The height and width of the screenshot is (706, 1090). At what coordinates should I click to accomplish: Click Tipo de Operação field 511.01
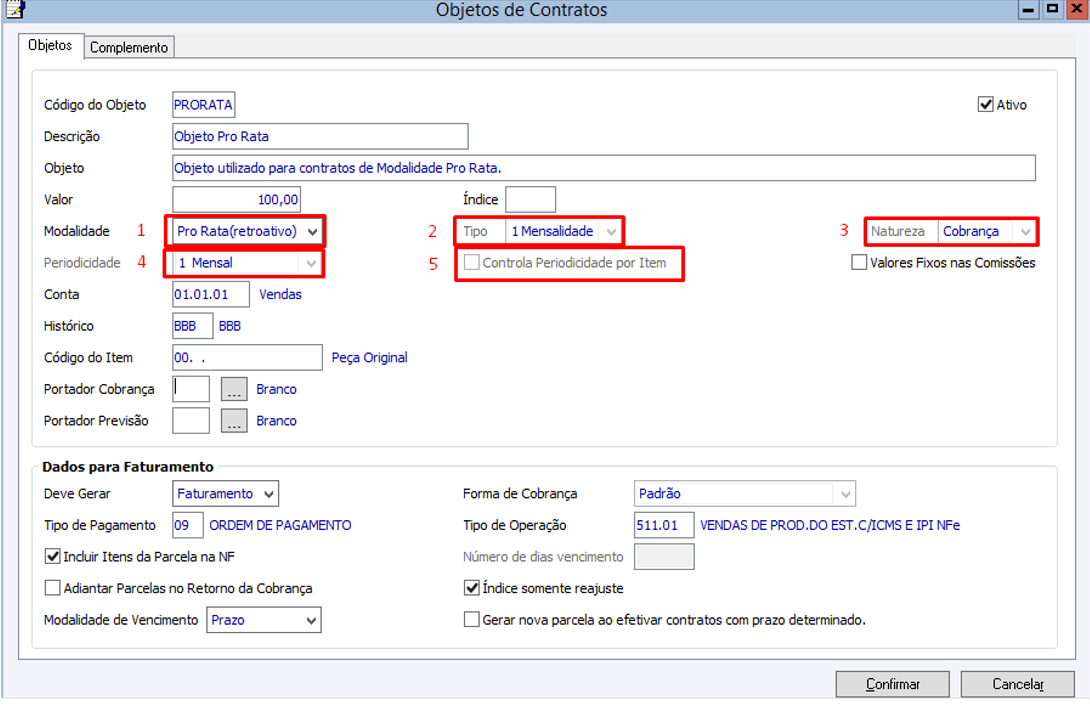(x=664, y=525)
